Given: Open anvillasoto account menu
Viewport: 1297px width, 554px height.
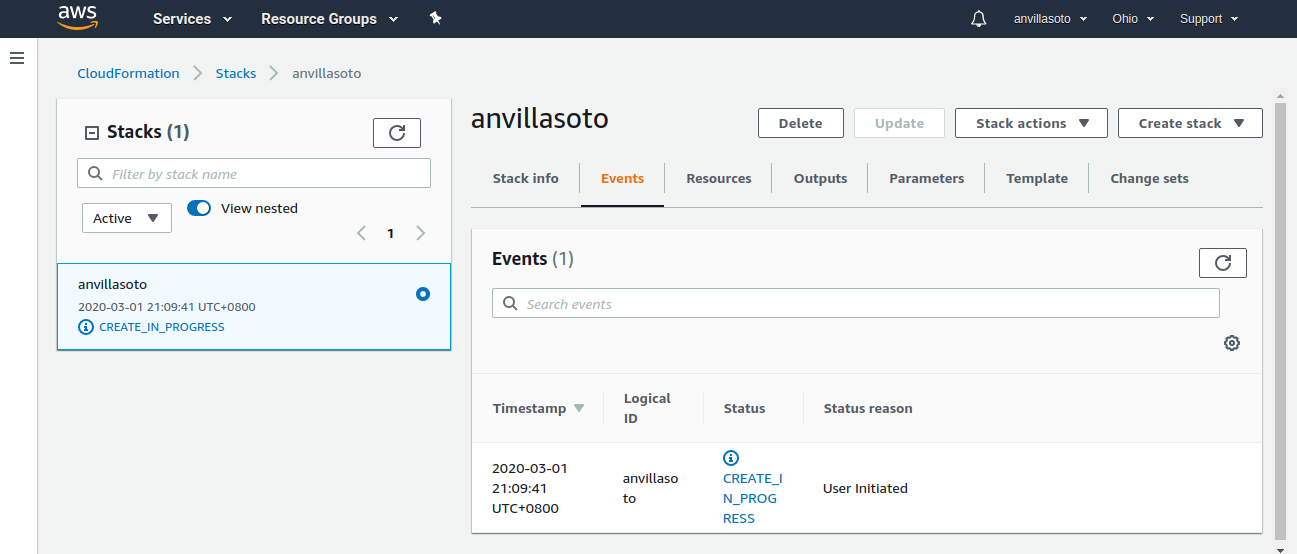Looking at the screenshot, I should tap(1050, 19).
